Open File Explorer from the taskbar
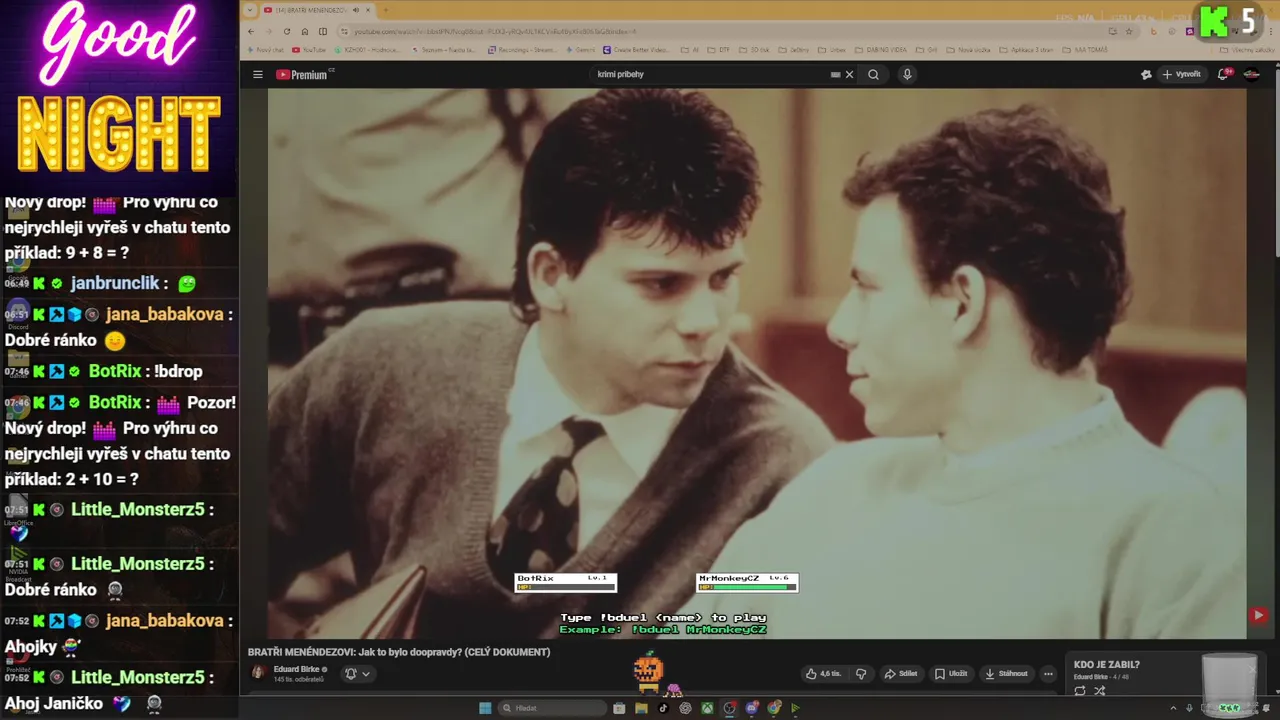 click(641, 708)
